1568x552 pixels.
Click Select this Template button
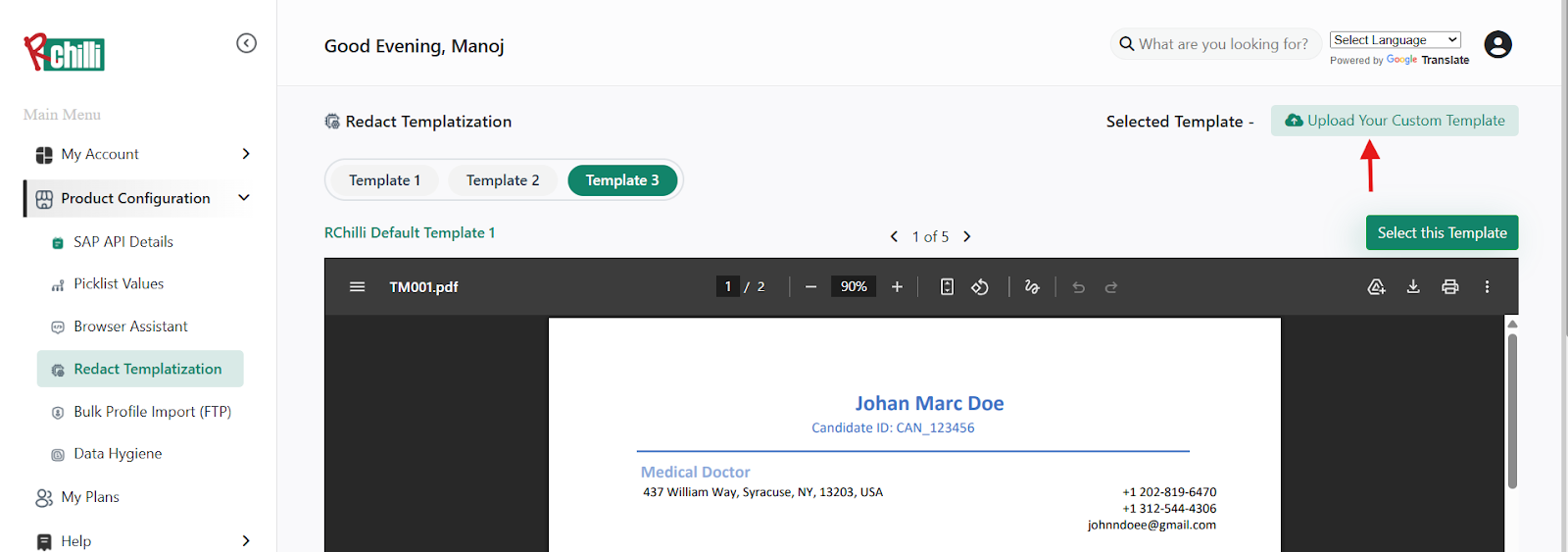coord(1442,232)
